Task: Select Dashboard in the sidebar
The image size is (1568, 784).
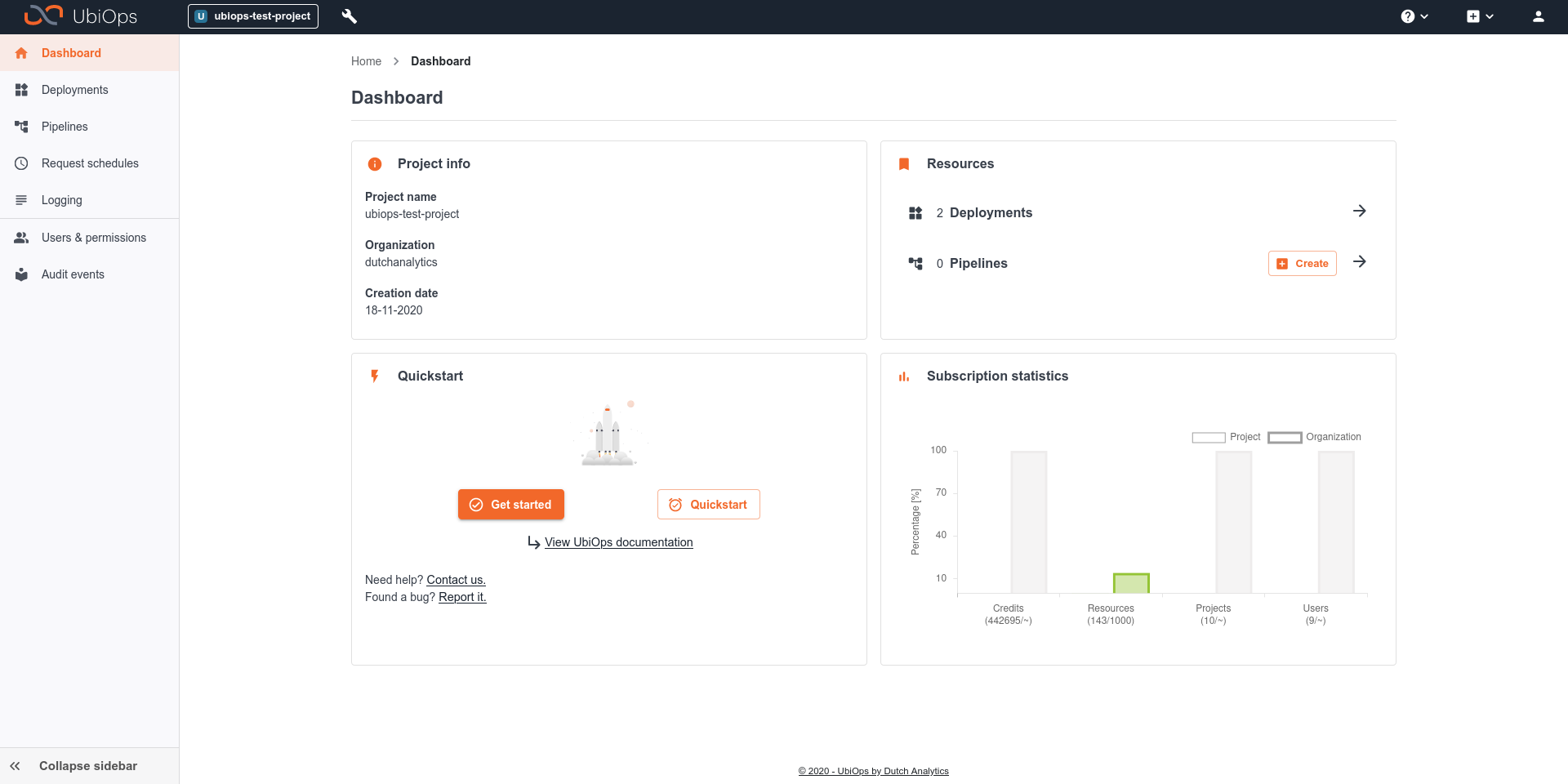Action: 90,53
